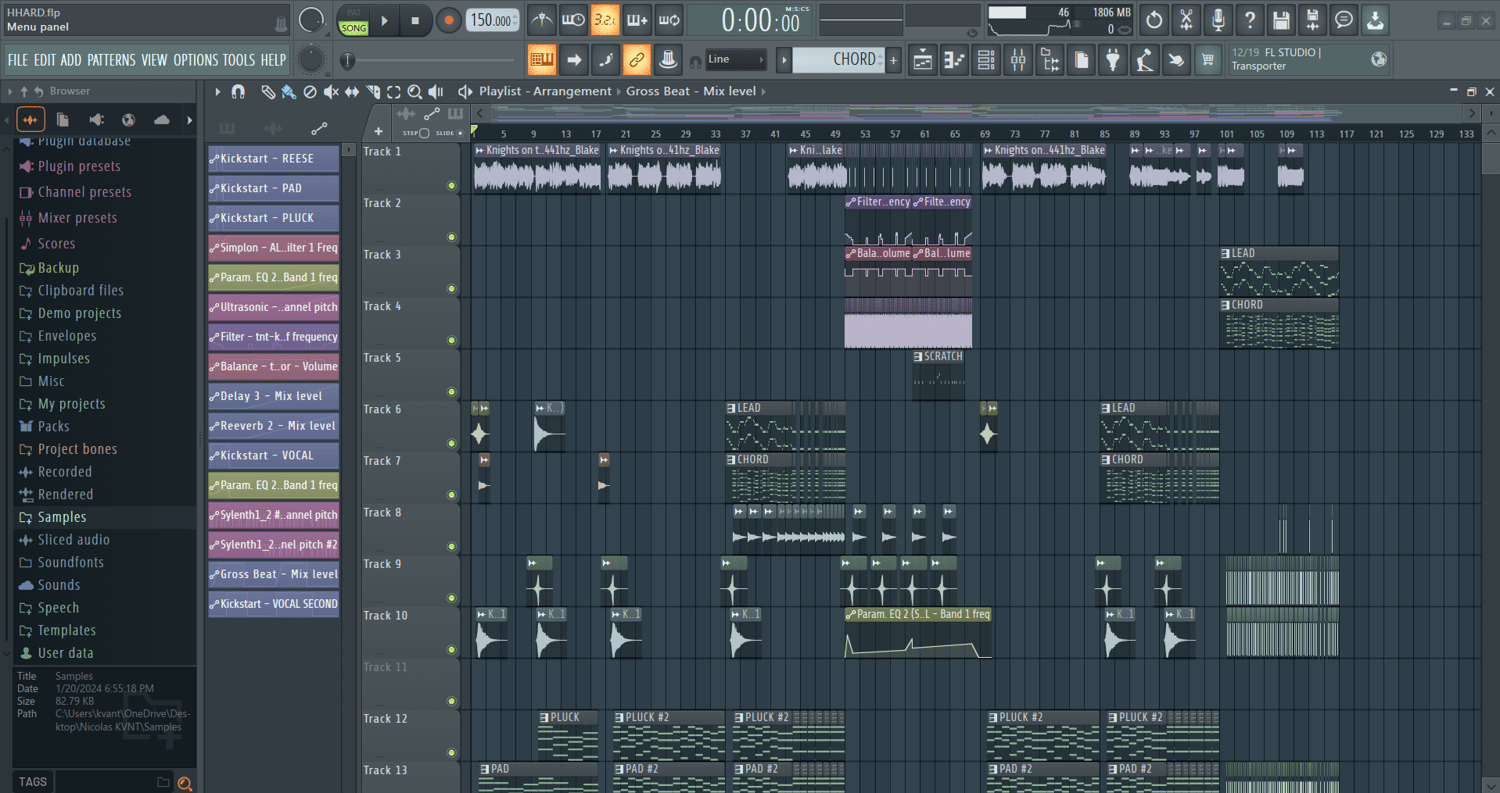Add new pattern with plus button
This screenshot has width=1500, height=793.
click(893, 60)
